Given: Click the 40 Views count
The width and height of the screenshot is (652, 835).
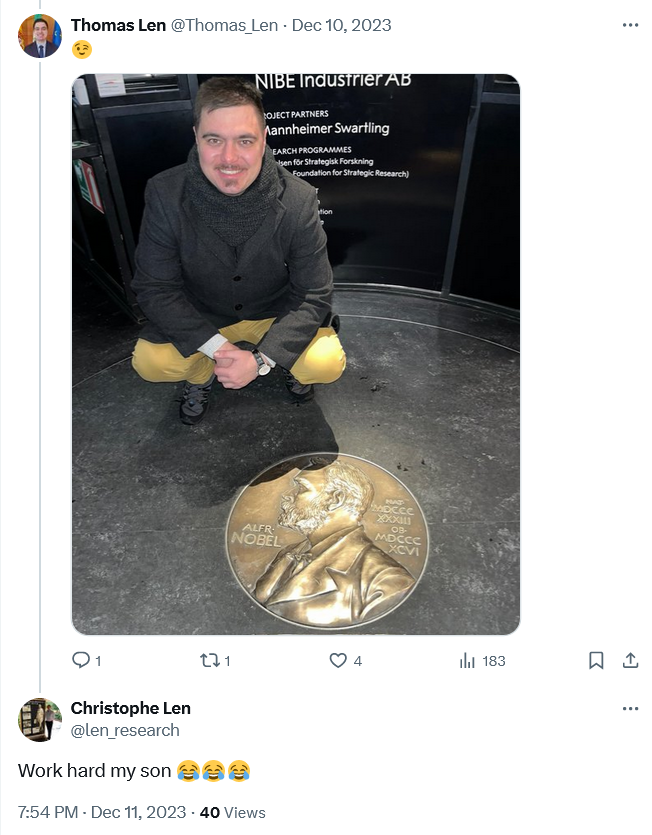Looking at the screenshot, I should pos(232,812).
